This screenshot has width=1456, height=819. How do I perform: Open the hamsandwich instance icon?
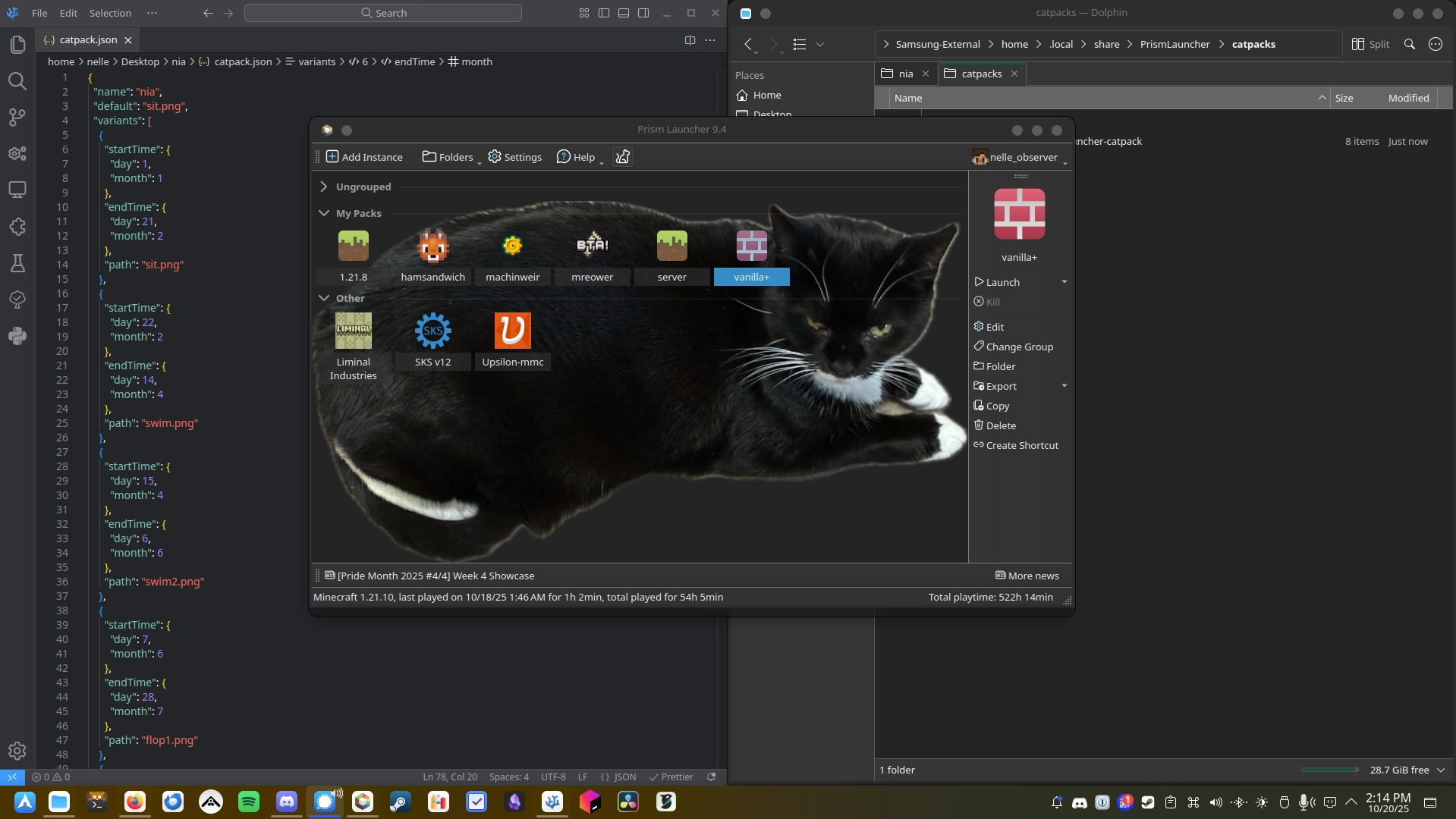pos(432,246)
